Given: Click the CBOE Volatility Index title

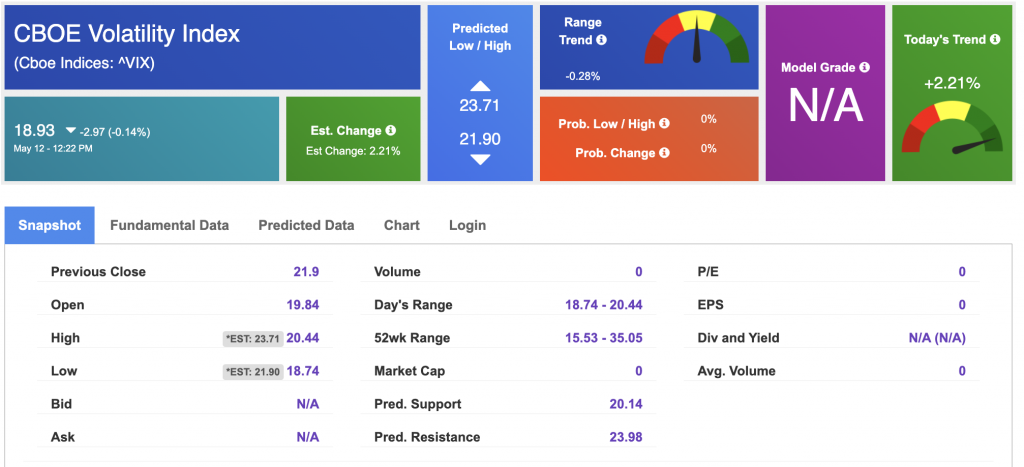Looking at the screenshot, I should click(127, 33).
